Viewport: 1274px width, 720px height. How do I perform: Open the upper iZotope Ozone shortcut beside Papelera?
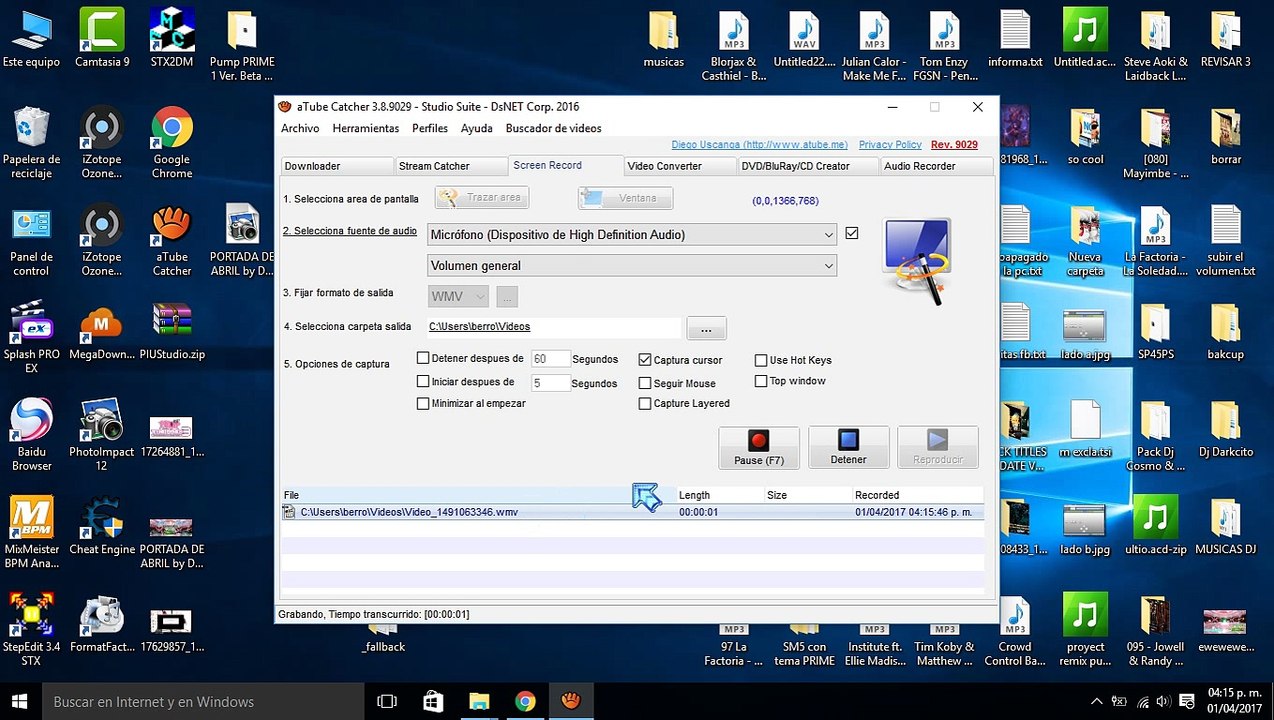102,143
